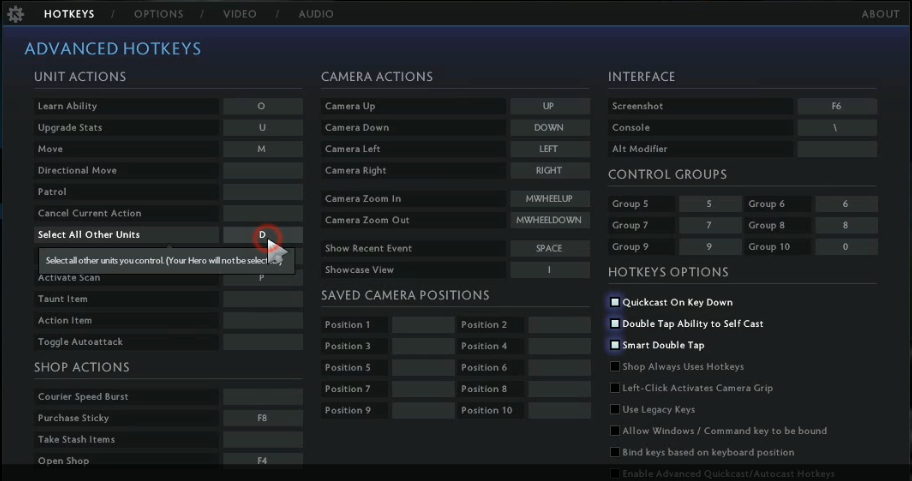The width and height of the screenshot is (912, 481).
Task: Assign a key to Cancel Current Action
Action: coord(262,213)
